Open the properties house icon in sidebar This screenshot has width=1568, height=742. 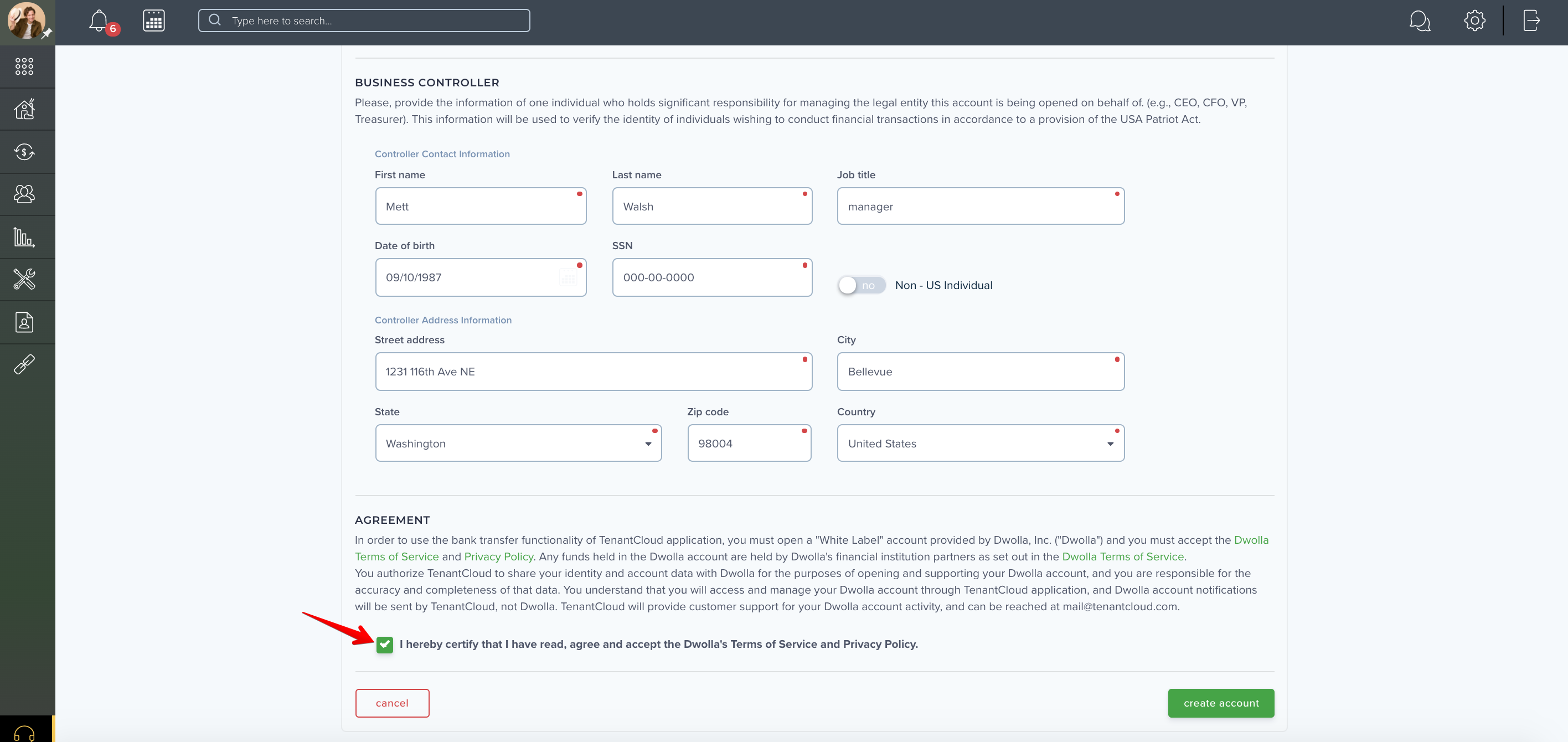24,109
